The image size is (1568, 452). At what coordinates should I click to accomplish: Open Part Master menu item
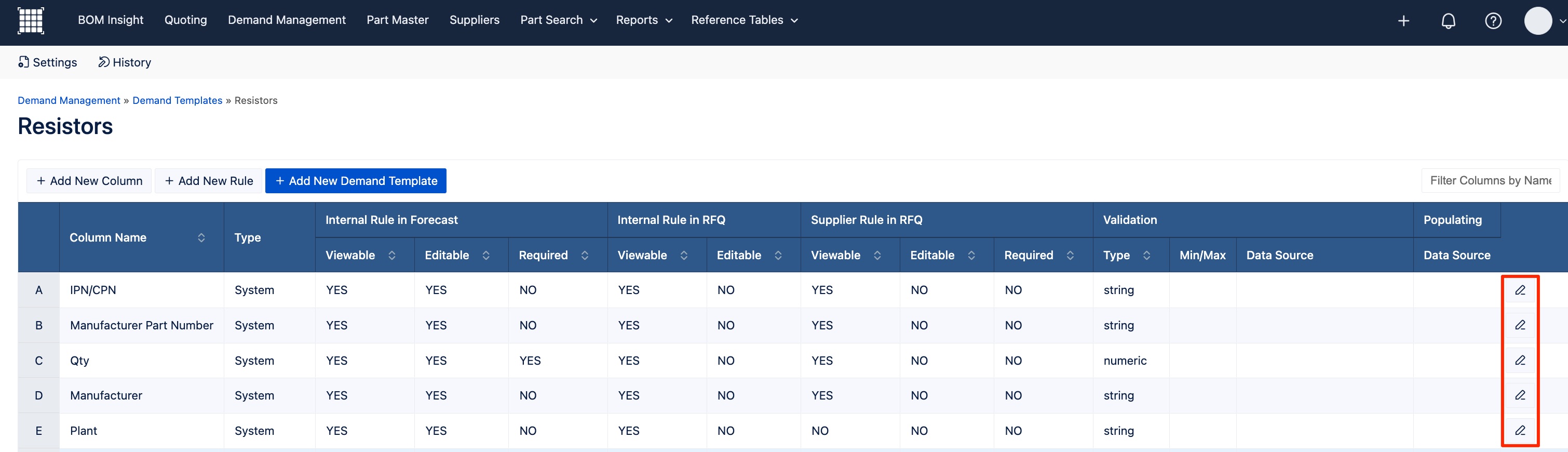coord(398,20)
